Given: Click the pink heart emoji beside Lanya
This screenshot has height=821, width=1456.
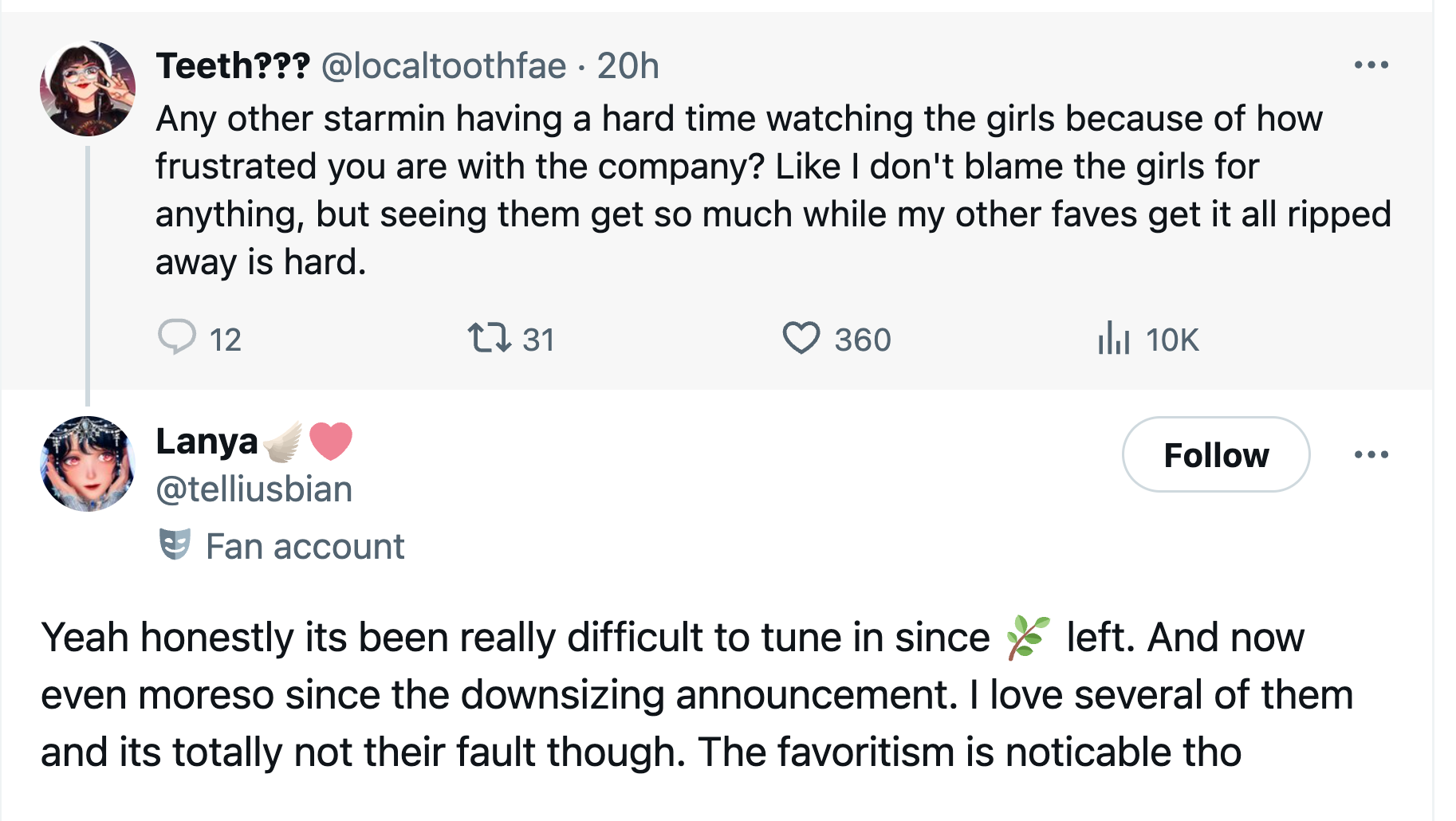Looking at the screenshot, I should 331,441.
